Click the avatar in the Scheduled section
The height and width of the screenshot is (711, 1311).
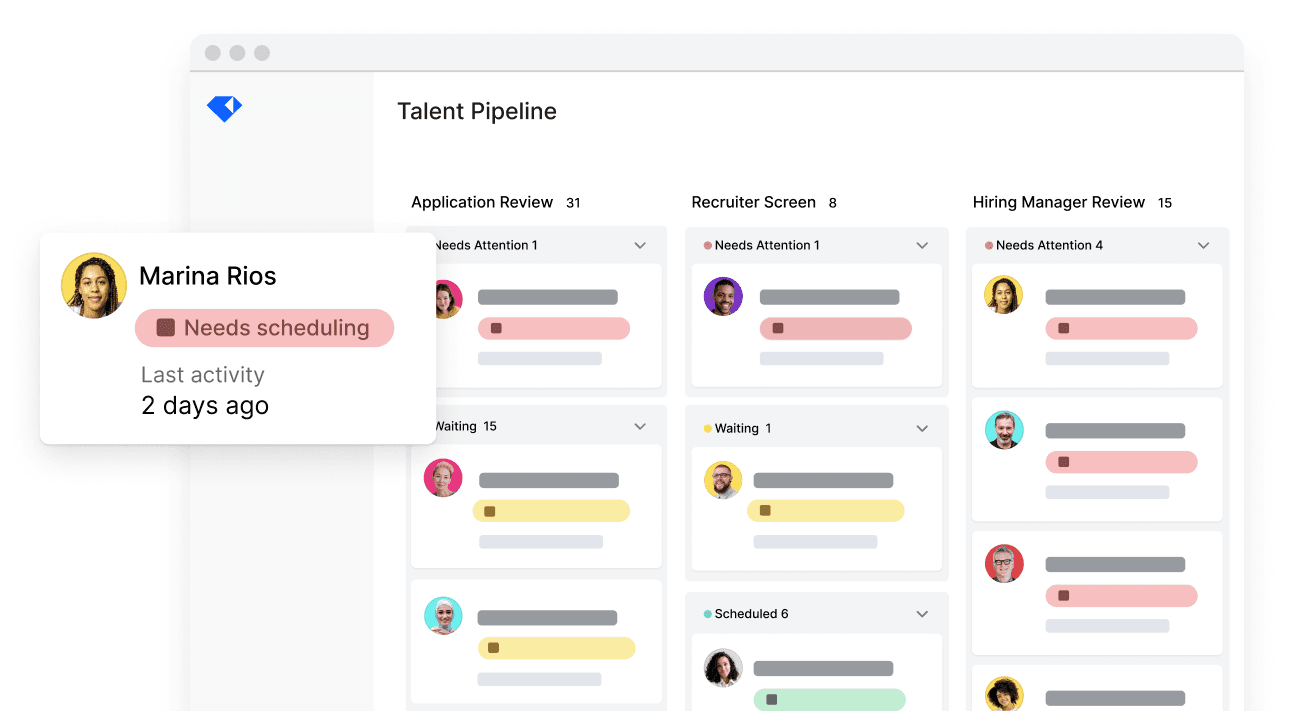click(723, 668)
